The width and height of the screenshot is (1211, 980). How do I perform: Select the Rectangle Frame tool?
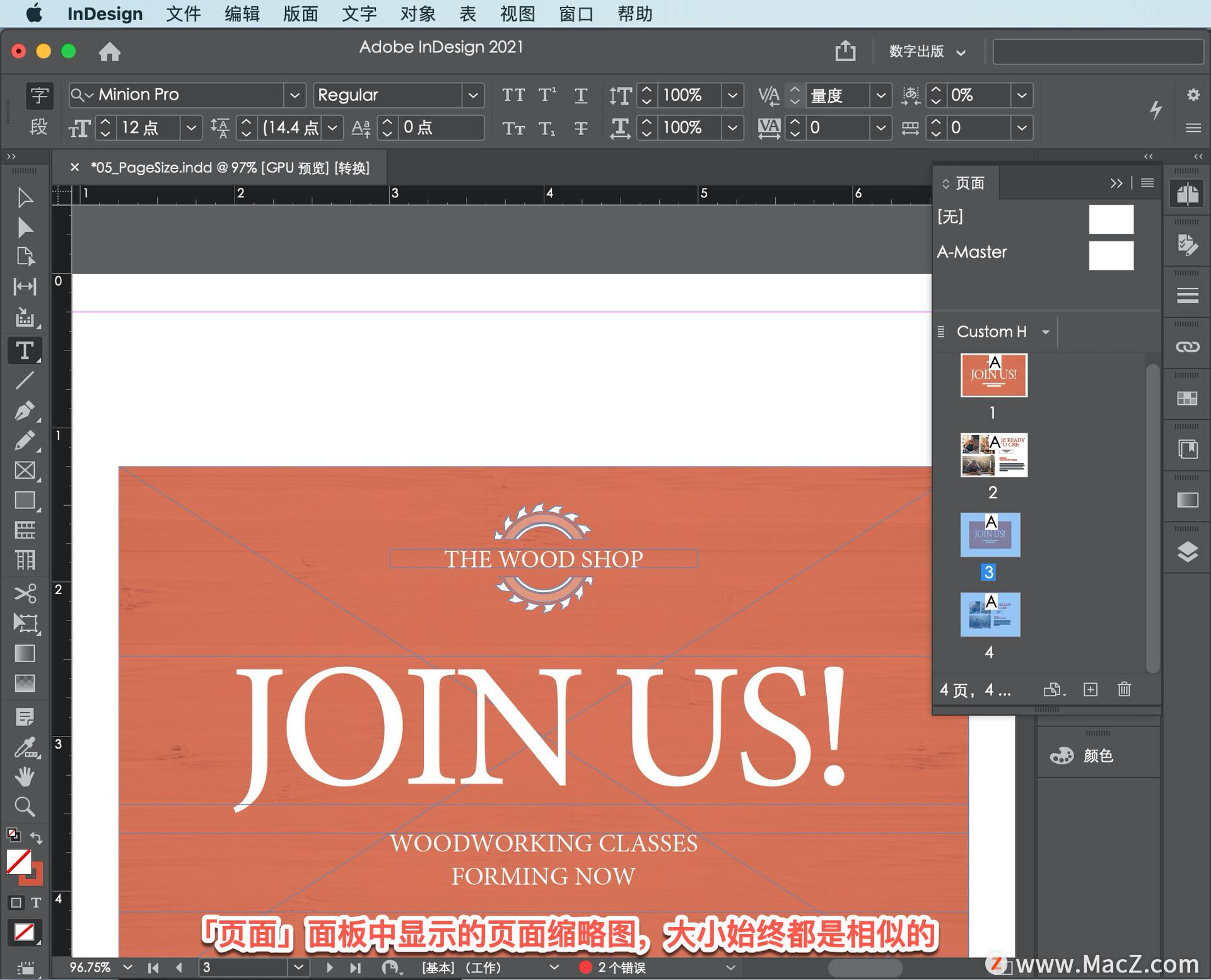point(25,471)
